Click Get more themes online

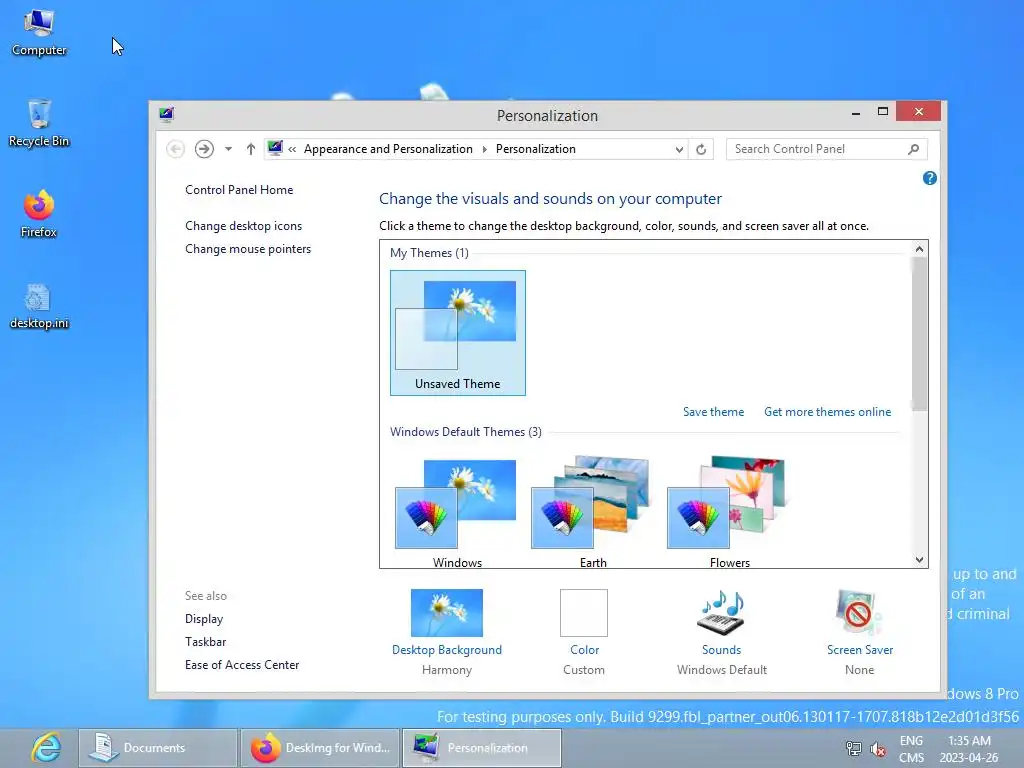pyautogui.click(x=827, y=411)
